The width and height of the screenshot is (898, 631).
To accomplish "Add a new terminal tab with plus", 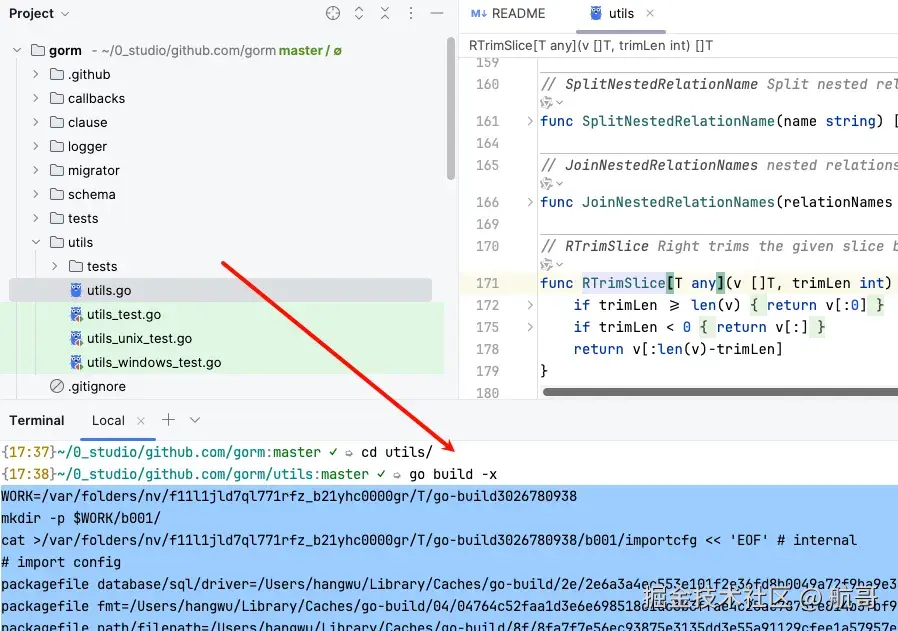I will pyautogui.click(x=168, y=420).
